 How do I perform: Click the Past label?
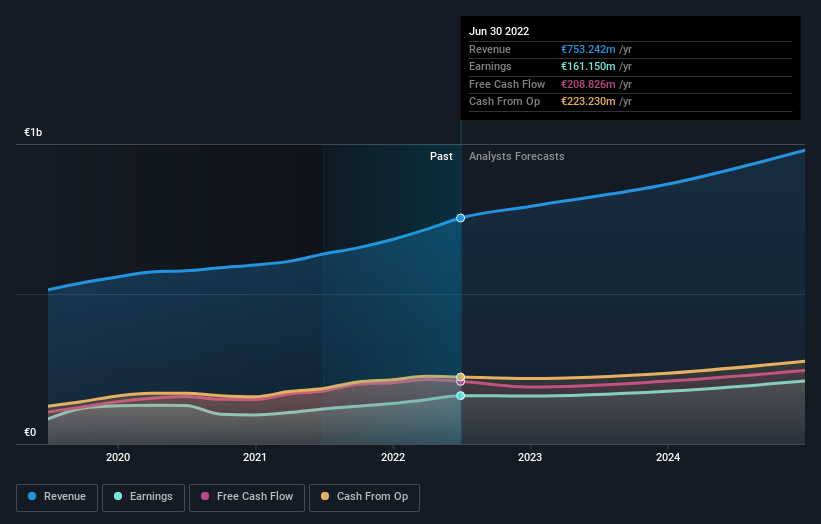pyautogui.click(x=441, y=157)
